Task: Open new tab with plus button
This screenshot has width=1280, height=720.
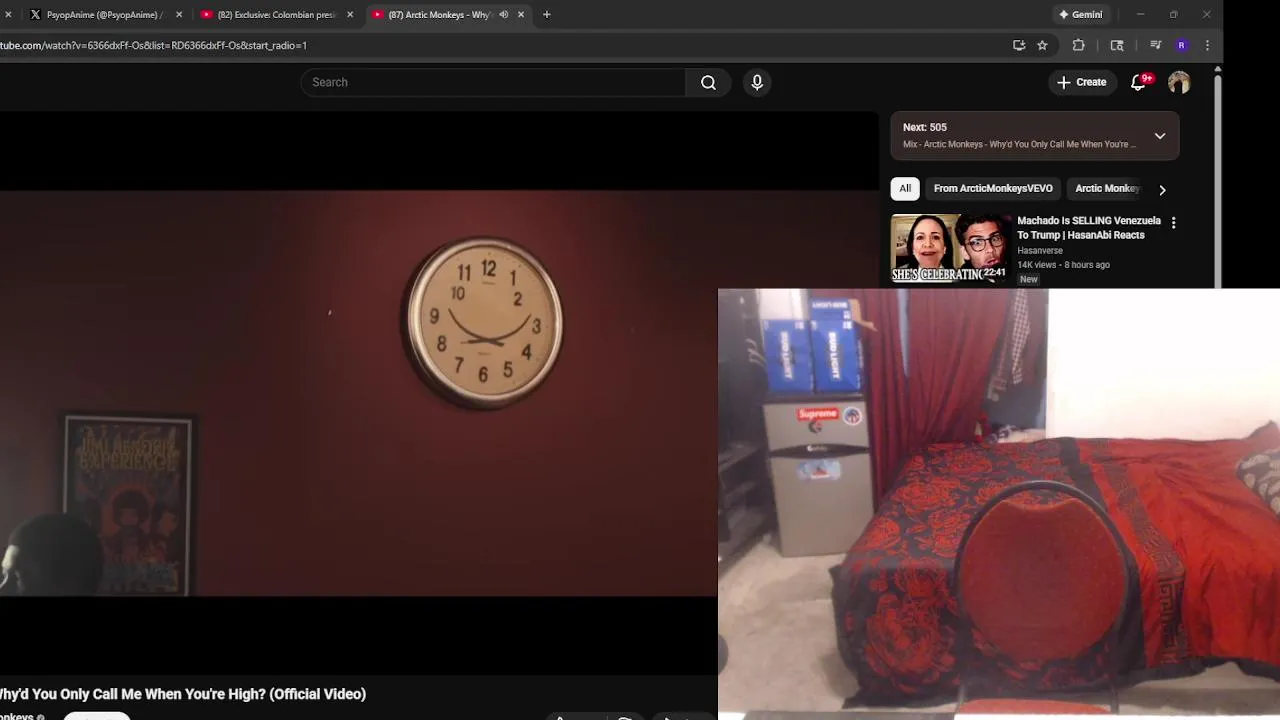Action: [x=546, y=14]
